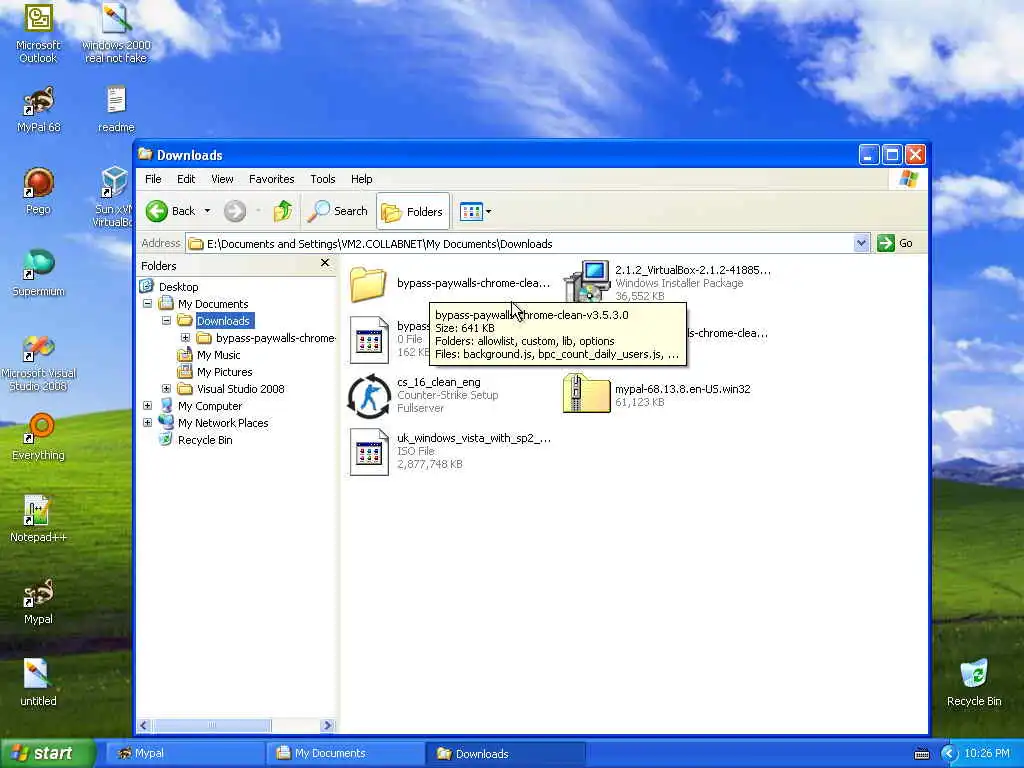Select Microsoft Visual Studio 2008 shortcut
Viewport: 1024px width, 768px height.
click(38, 362)
